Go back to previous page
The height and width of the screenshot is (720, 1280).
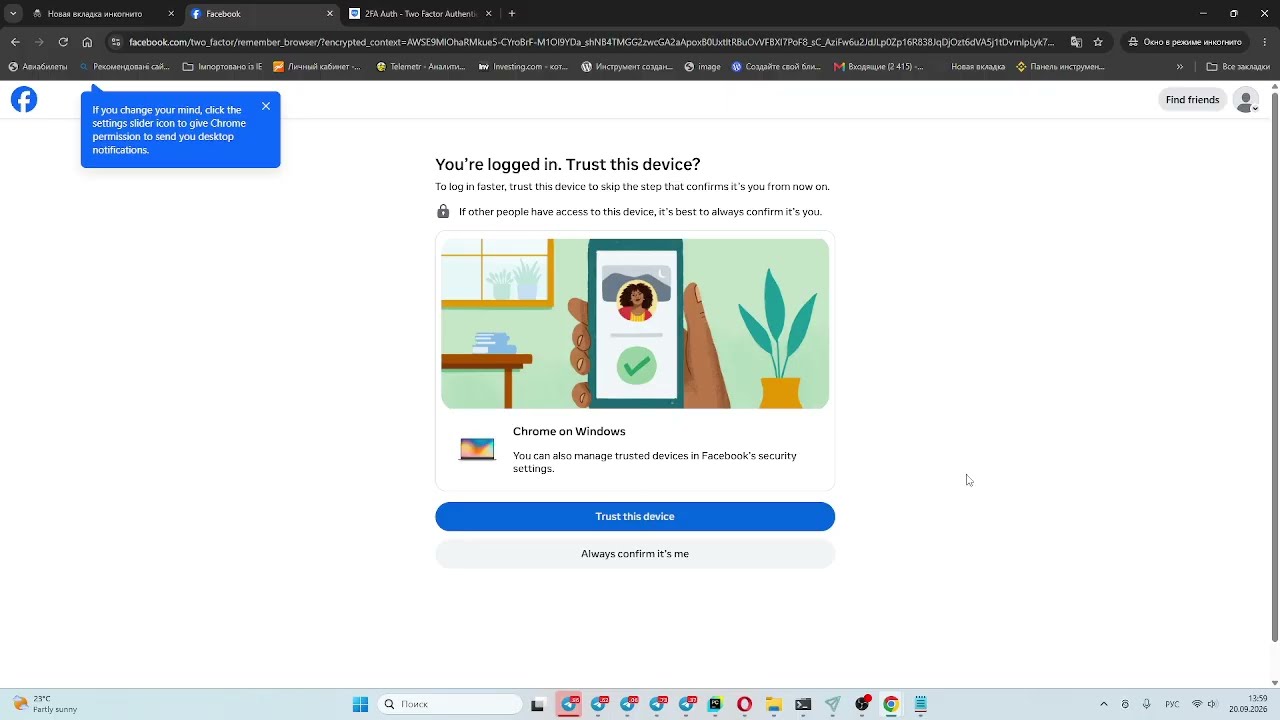click(x=15, y=42)
